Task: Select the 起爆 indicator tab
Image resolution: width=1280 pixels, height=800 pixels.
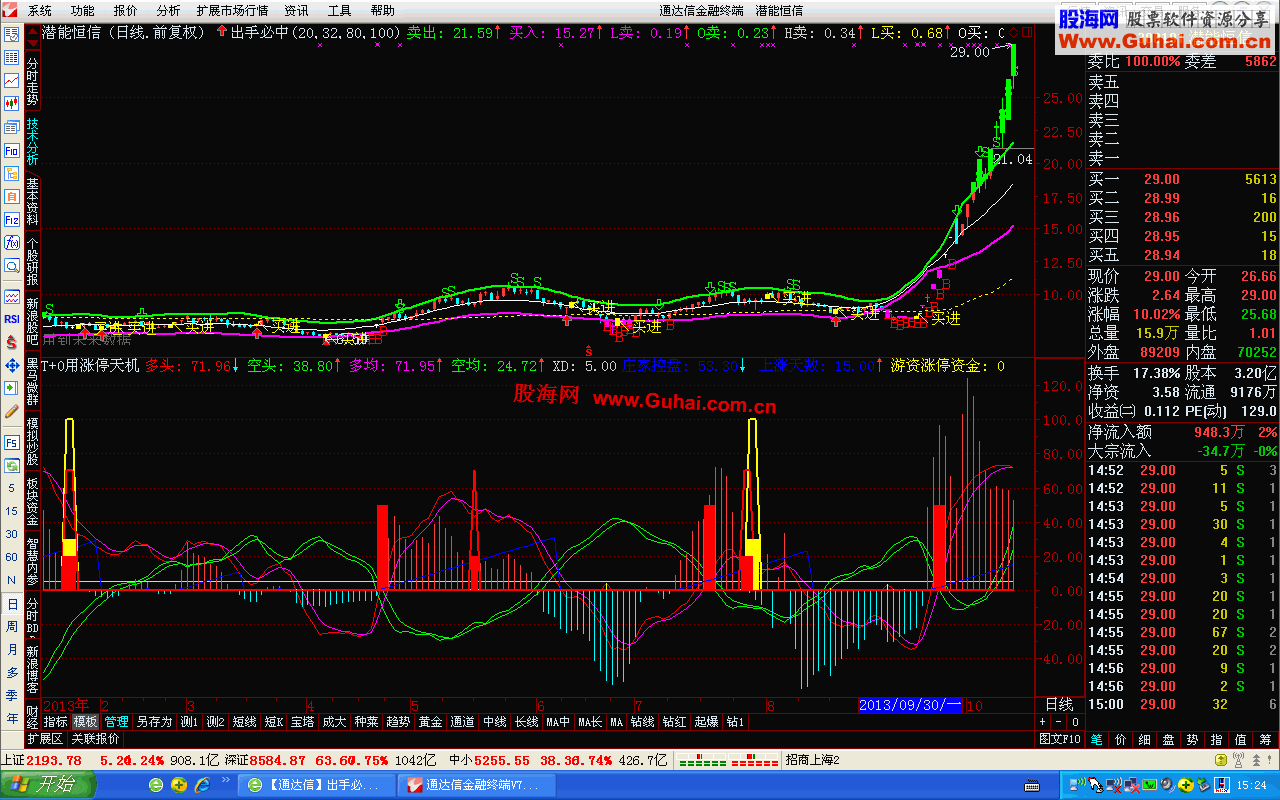Action: (x=706, y=721)
